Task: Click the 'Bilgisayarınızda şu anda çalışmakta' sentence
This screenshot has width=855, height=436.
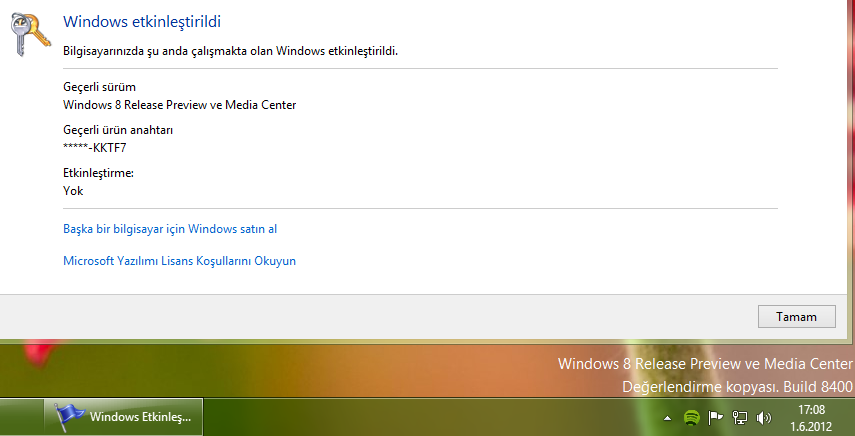Action: (x=231, y=51)
